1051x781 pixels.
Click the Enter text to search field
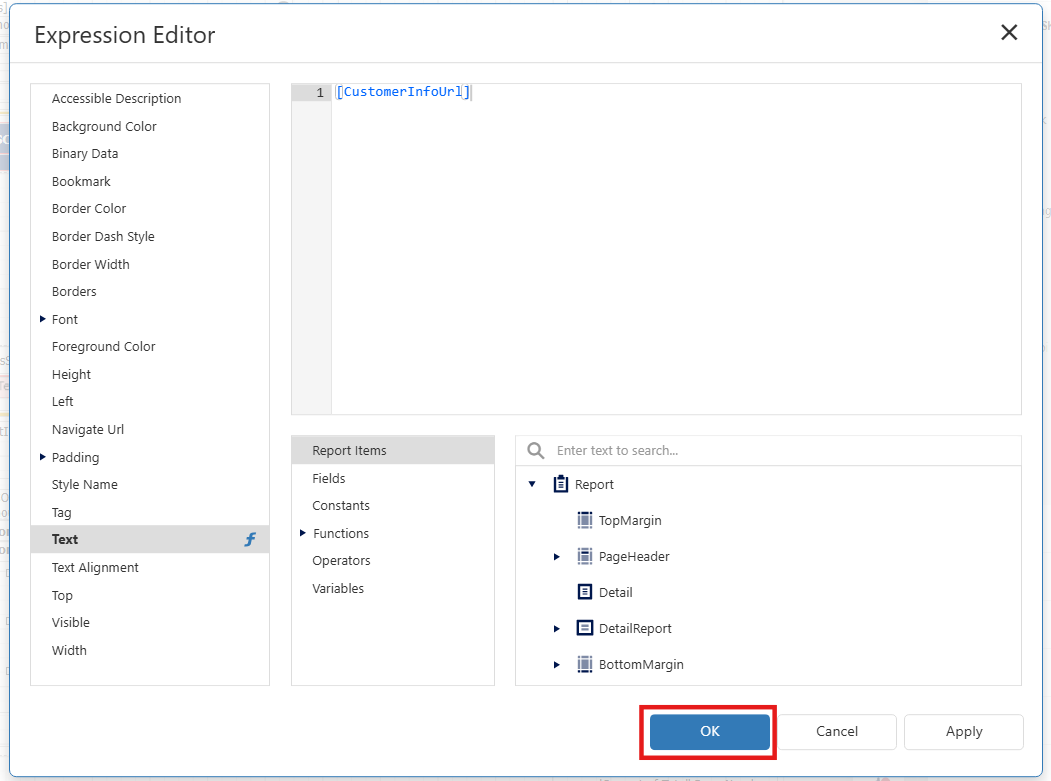[x=780, y=450]
